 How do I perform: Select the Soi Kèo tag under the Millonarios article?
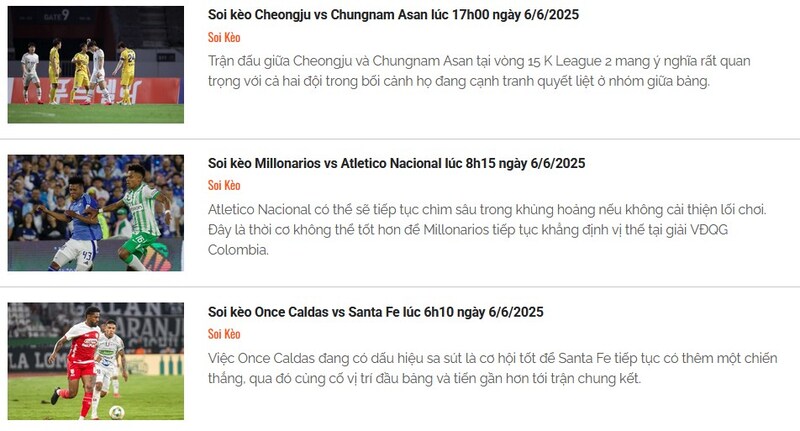(x=224, y=185)
